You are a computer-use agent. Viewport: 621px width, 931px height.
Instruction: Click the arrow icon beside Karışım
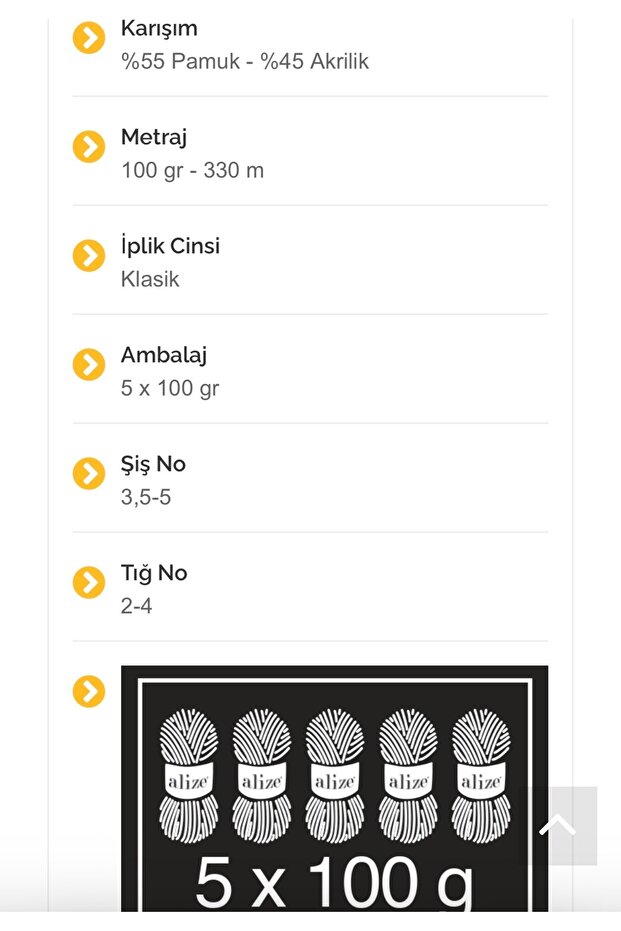[89, 38]
